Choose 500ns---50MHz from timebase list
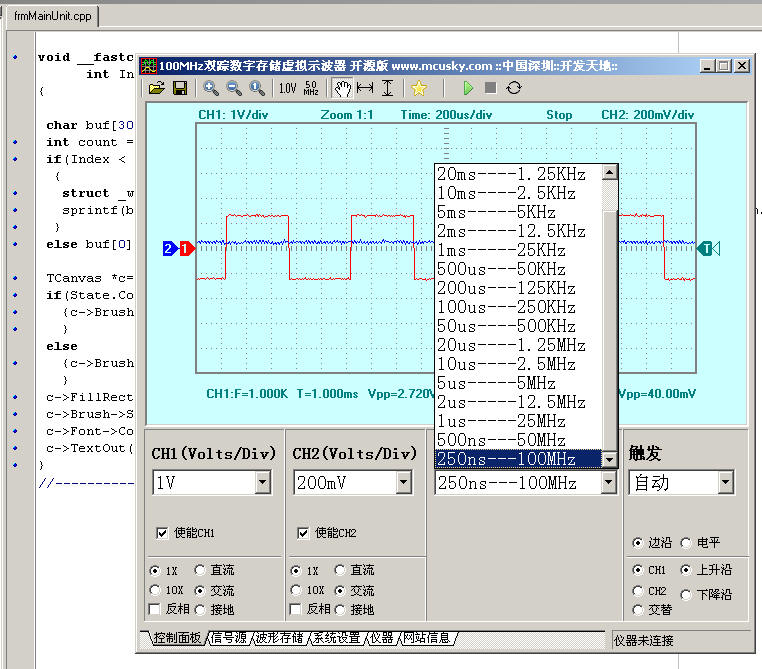Viewport: 762px width, 669px height. tap(519, 440)
